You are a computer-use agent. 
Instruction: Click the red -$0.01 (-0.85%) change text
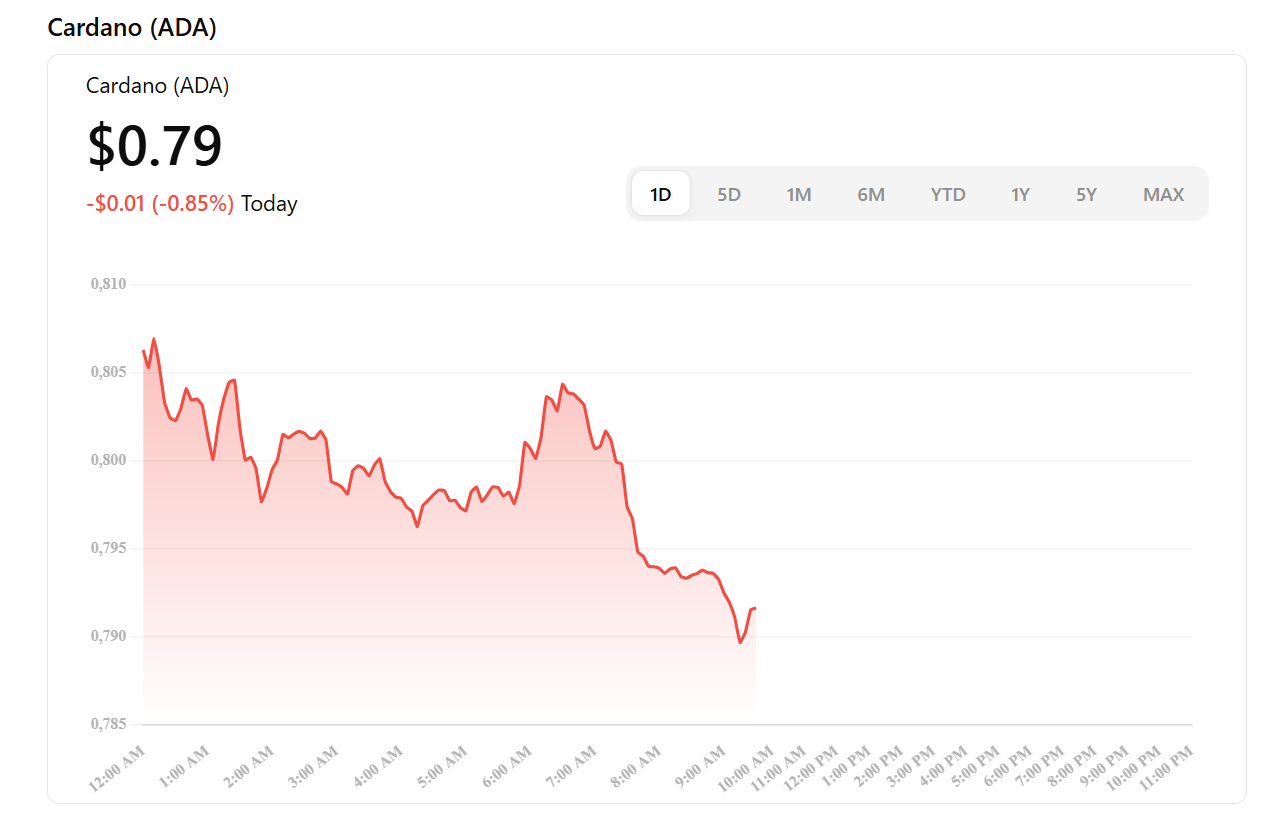(160, 204)
